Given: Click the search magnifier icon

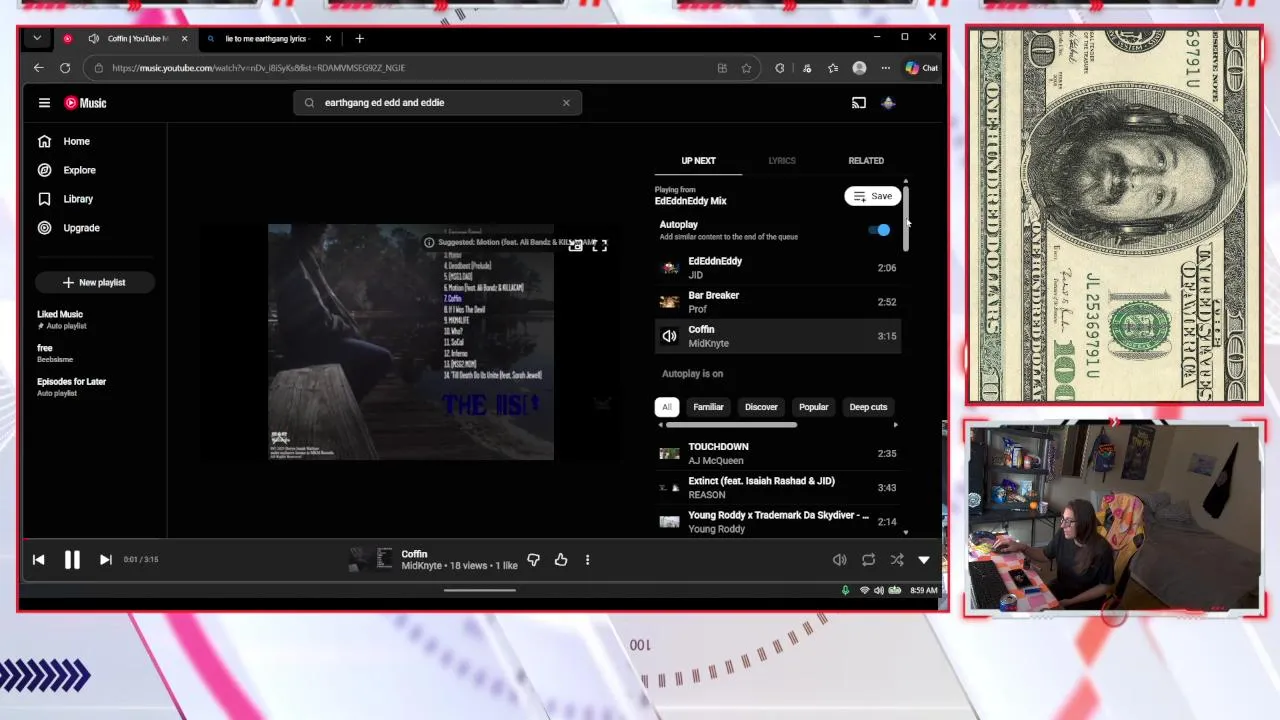Looking at the screenshot, I should 309,102.
